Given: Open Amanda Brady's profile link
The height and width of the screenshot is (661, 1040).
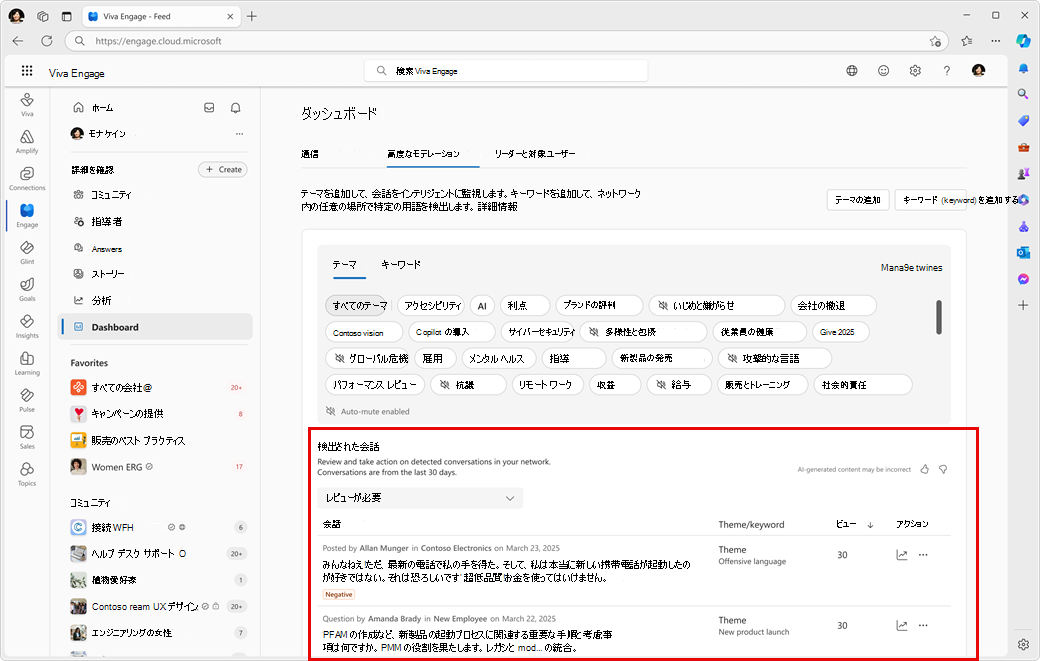Looking at the screenshot, I should [x=395, y=619].
